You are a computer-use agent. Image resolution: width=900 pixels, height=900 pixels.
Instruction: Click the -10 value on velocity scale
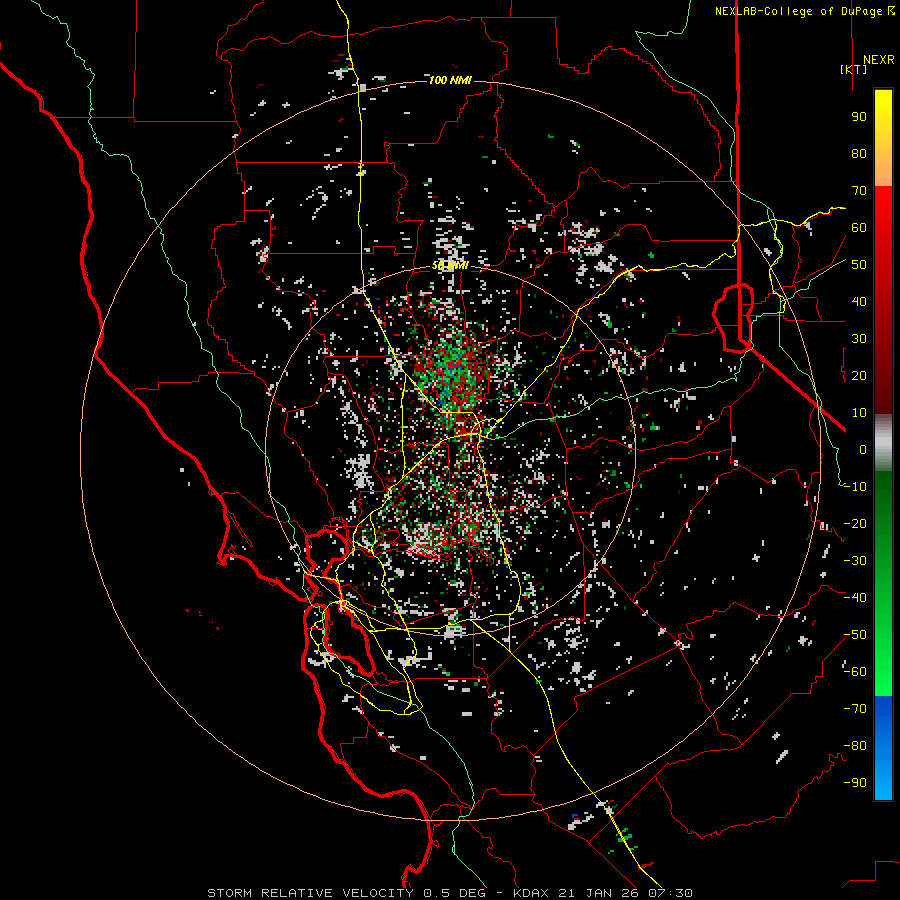coord(855,487)
